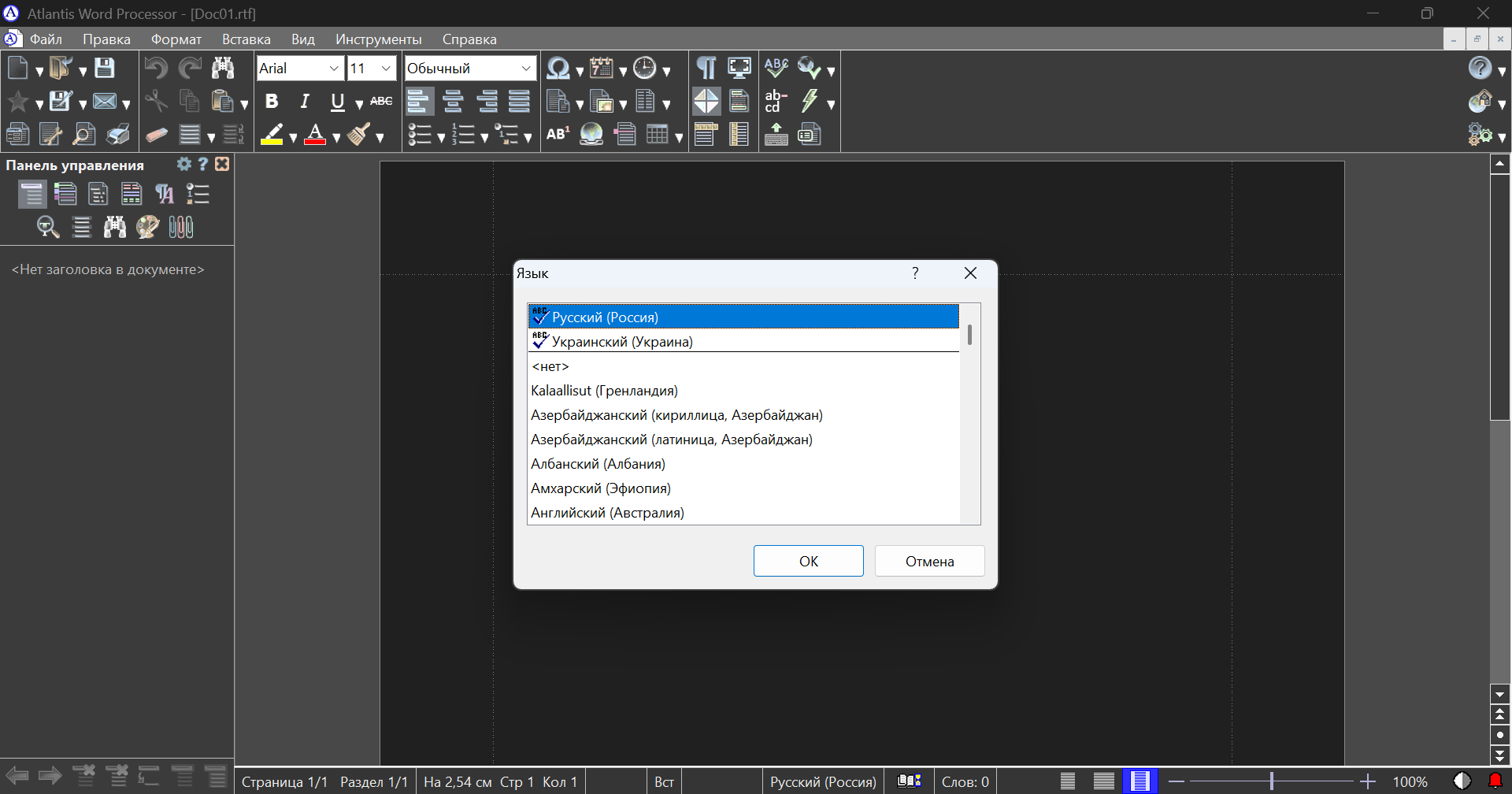Select Албанский (Албания) language
1512x794 pixels.
click(x=743, y=463)
